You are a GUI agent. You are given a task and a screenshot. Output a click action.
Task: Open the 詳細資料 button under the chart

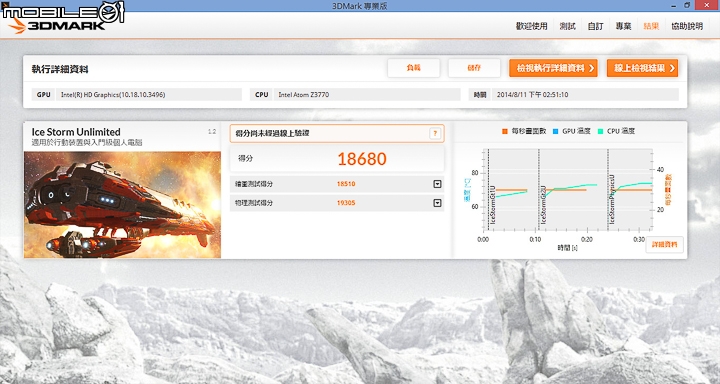[664, 244]
